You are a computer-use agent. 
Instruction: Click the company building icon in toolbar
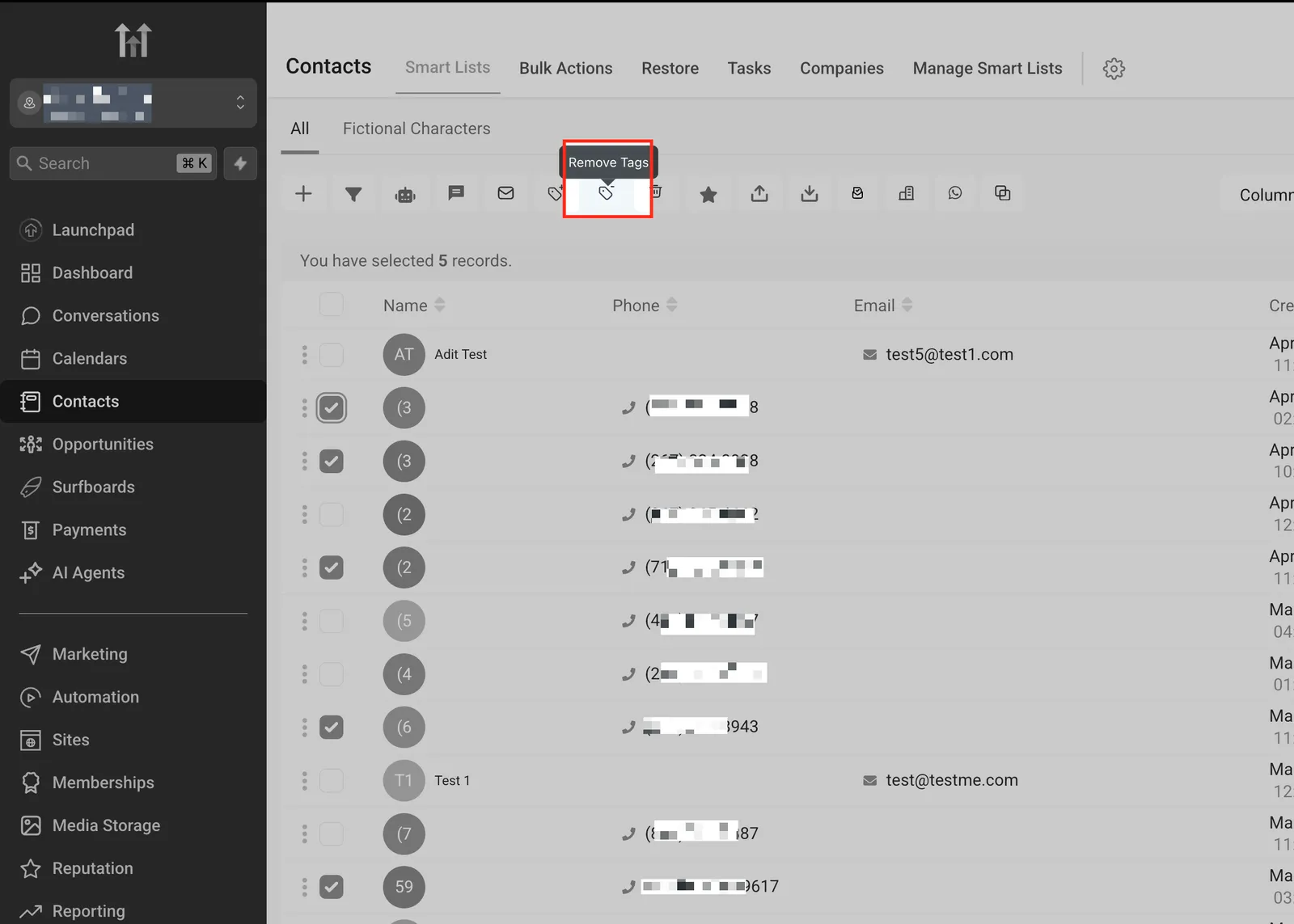pyautogui.click(x=907, y=193)
